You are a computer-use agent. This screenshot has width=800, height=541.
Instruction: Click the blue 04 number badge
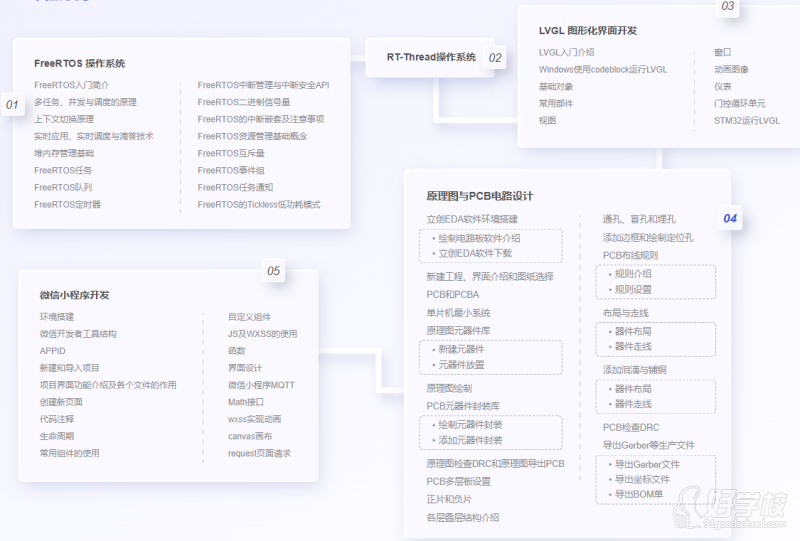(730, 218)
